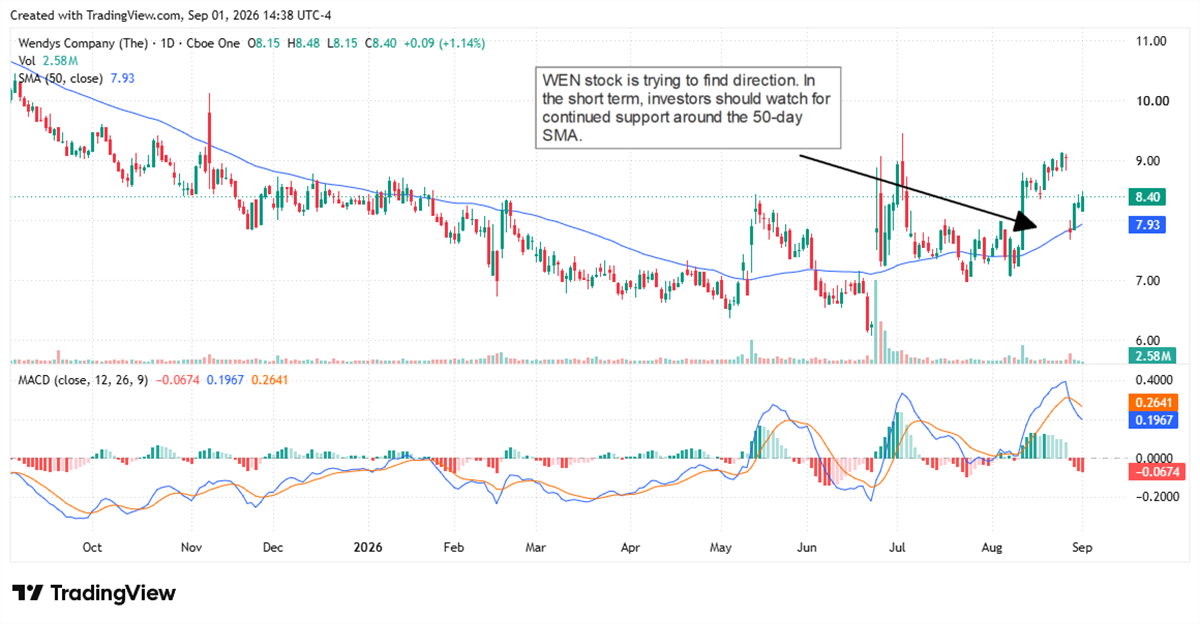Click the May label on time axis
Screen dimensions: 1200x624
tap(720, 548)
